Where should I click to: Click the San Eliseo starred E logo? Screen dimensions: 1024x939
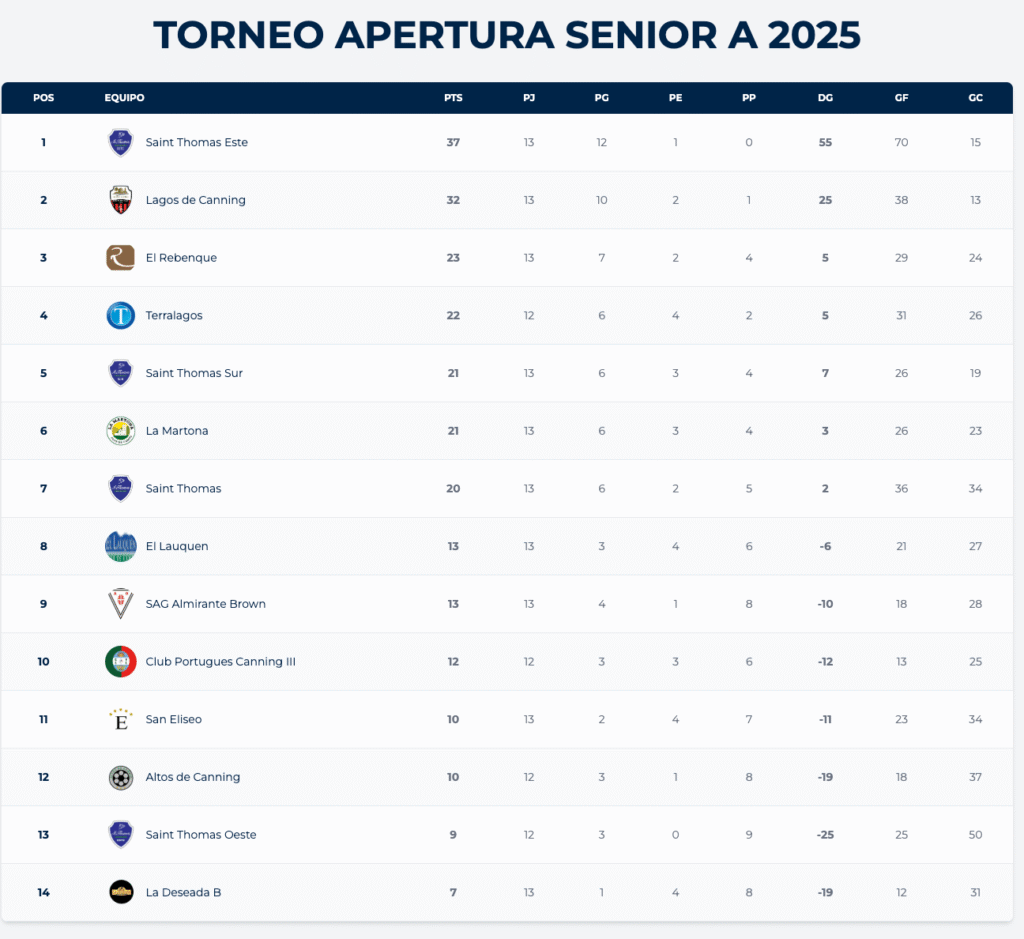pyautogui.click(x=121, y=719)
